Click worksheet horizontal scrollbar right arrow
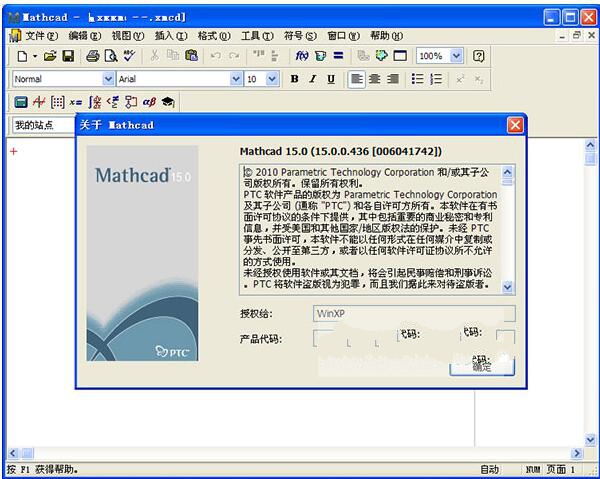This screenshot has height=479, width=600. coord(576,453)
